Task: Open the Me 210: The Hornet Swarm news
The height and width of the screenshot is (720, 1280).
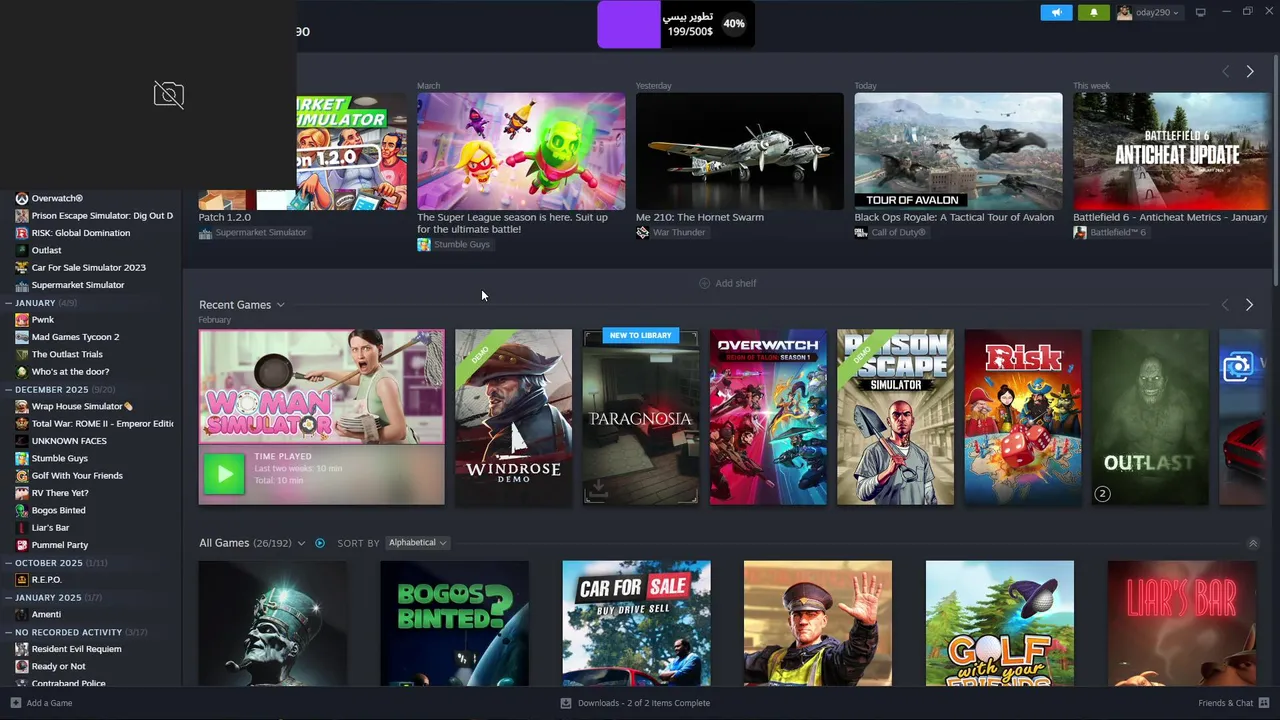Action: (739, 151)
